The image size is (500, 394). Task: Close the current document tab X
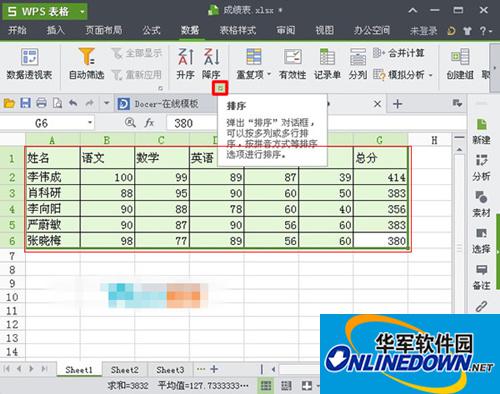tap(377, 104)
